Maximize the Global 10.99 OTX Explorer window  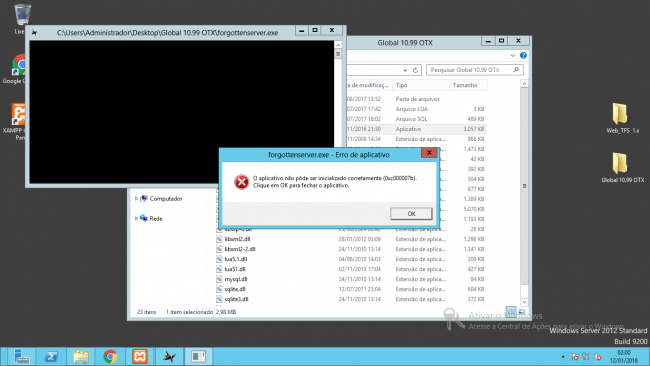click(x=502, y=41)
